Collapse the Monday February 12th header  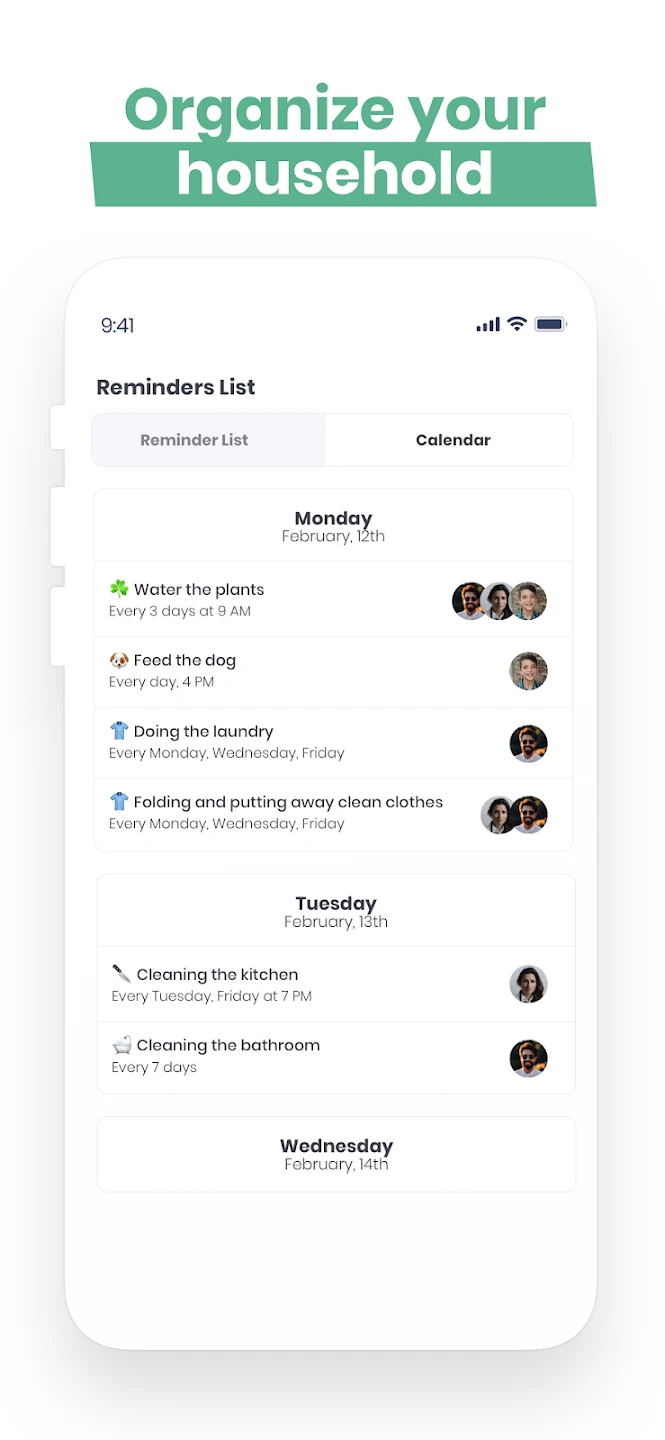coord(333,526)
